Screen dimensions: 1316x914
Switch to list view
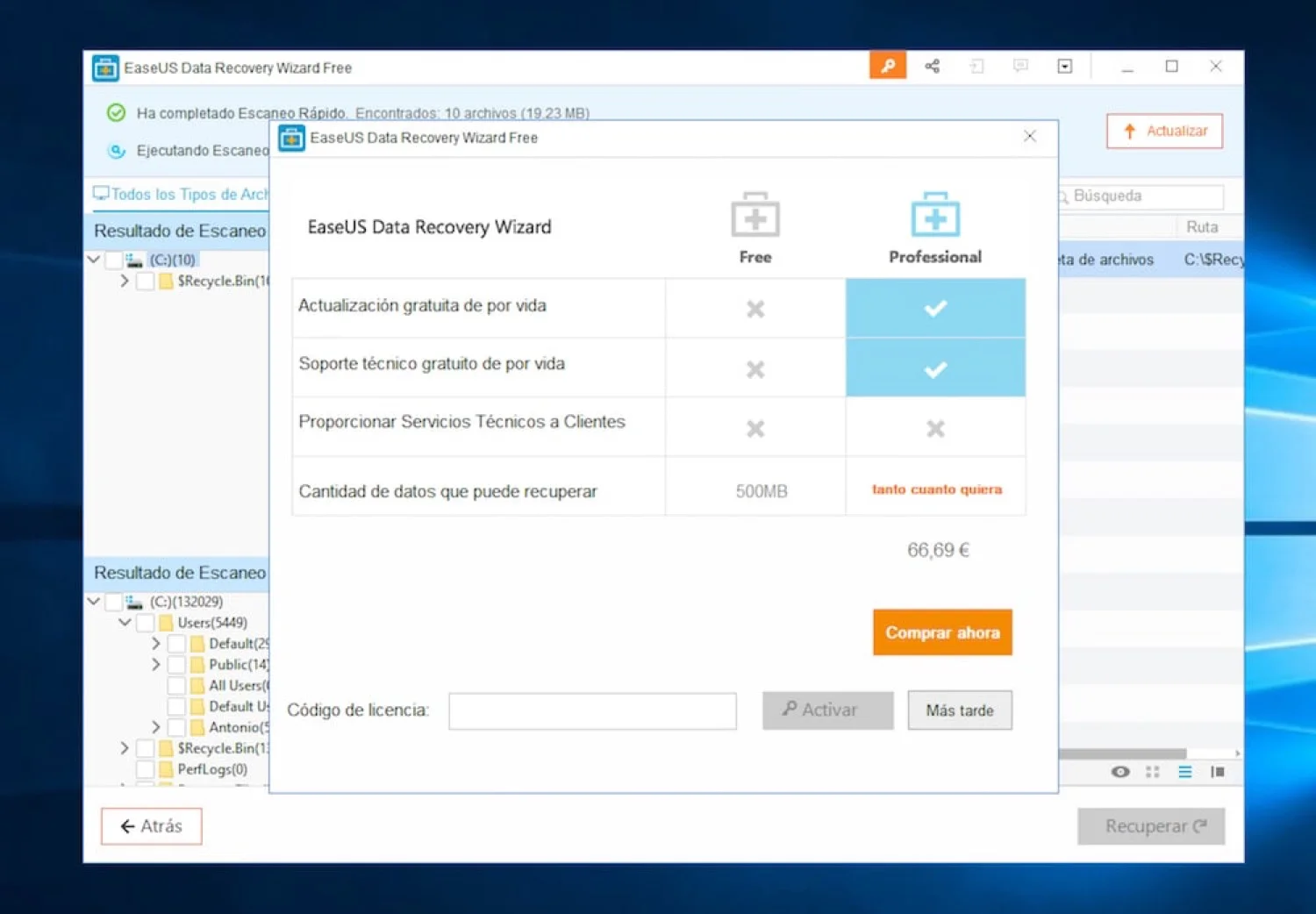point(1185,772)
